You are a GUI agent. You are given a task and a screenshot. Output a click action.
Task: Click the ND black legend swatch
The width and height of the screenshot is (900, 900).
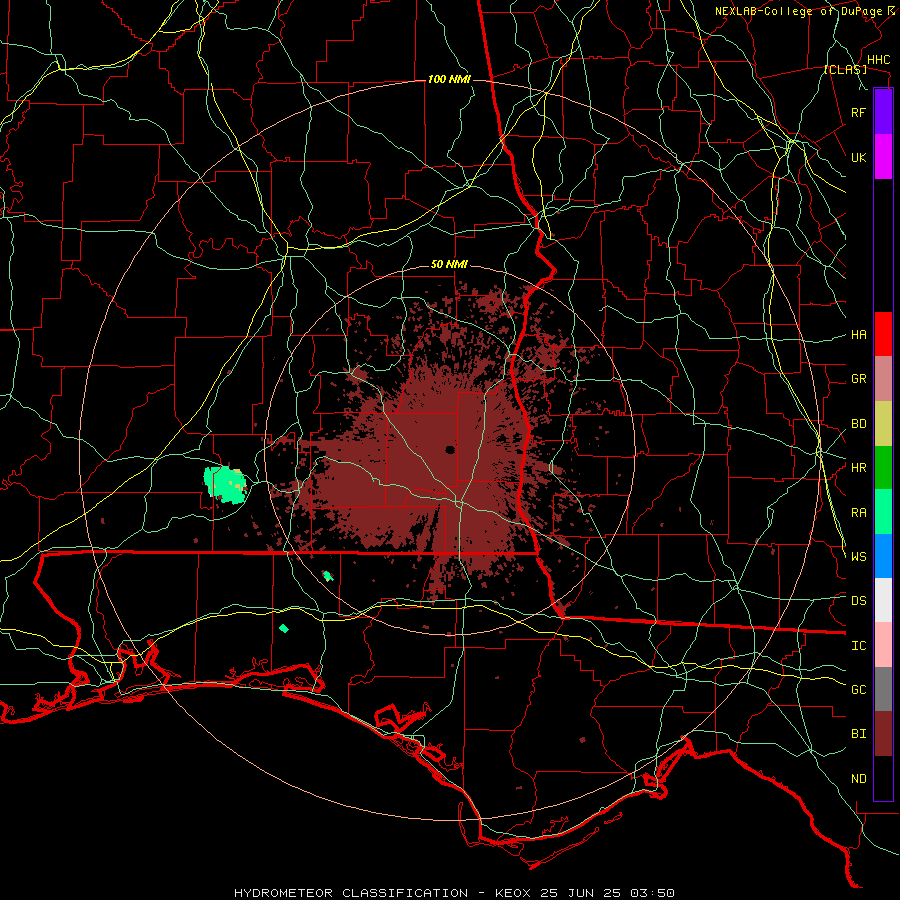coord(883,778)
